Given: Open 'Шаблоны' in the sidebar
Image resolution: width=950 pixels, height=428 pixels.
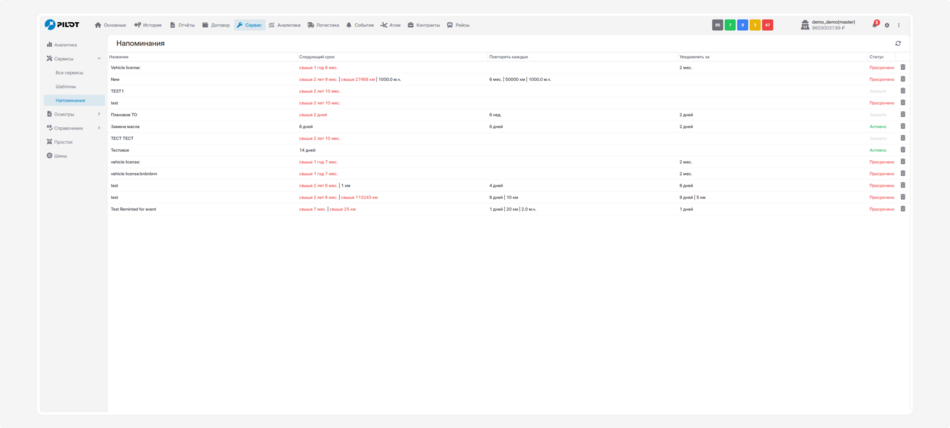Looking at the screenshot, I should [x=66, y=87].
